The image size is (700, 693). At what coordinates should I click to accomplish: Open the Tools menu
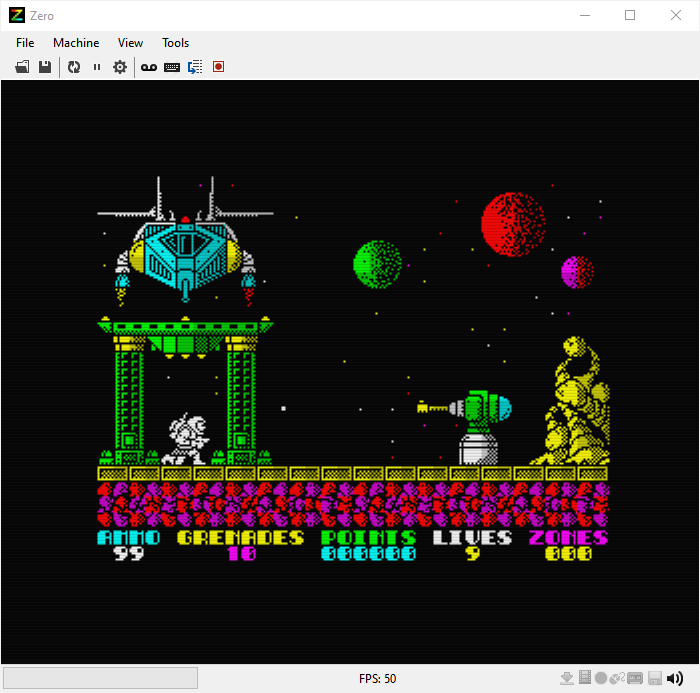coord(175,43)
